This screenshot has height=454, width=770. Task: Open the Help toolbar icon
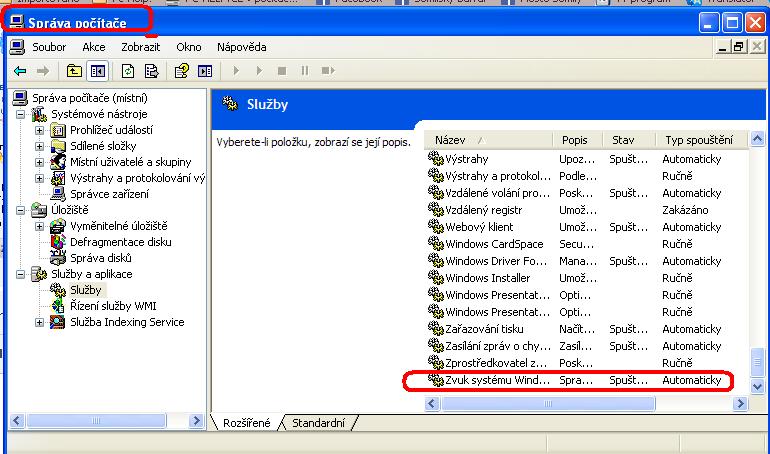pos(182,71)
